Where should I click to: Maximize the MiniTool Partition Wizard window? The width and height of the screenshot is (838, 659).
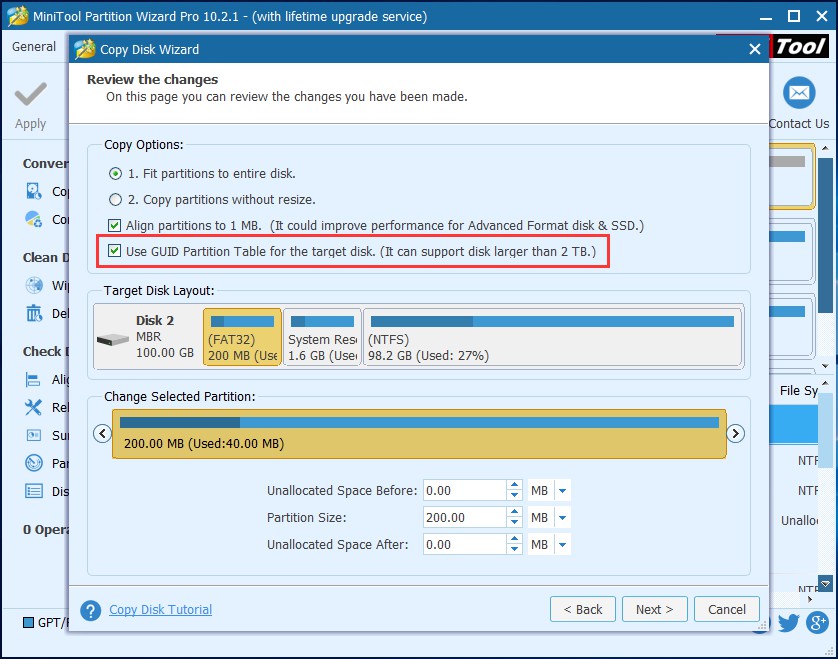click(x=794, y=17)
